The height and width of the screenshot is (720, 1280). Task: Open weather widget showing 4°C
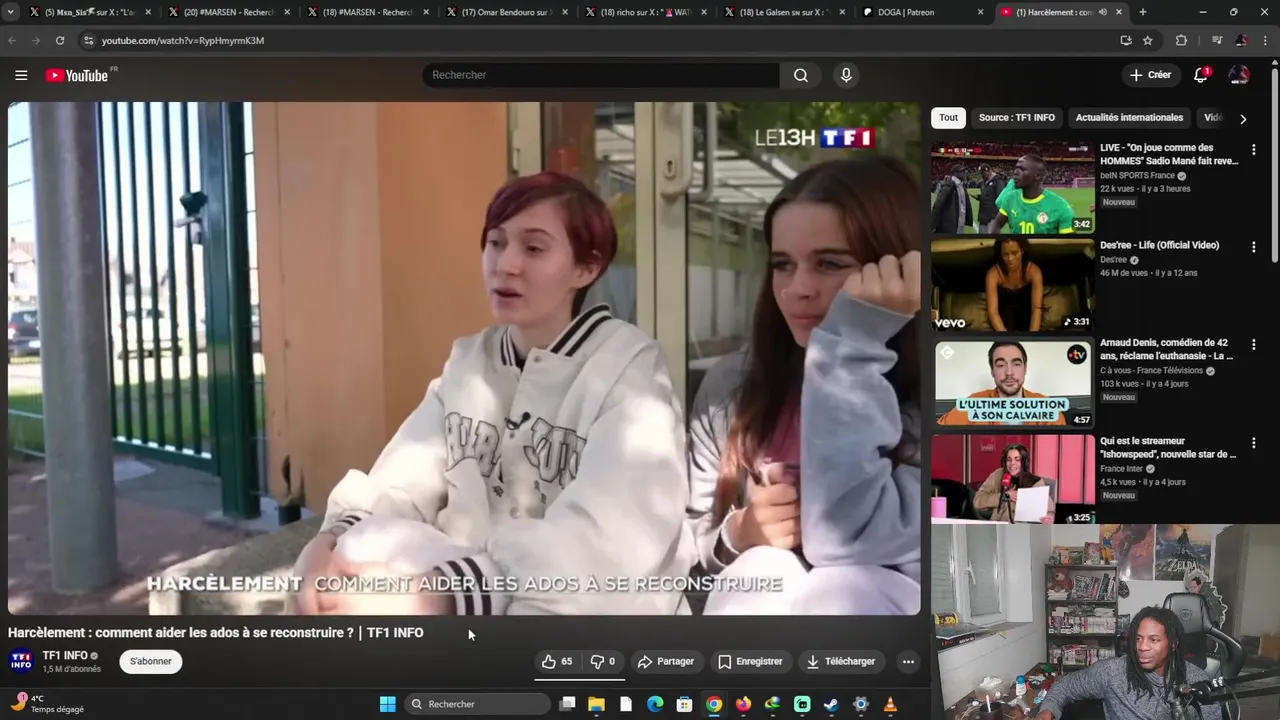pos(48,704)
